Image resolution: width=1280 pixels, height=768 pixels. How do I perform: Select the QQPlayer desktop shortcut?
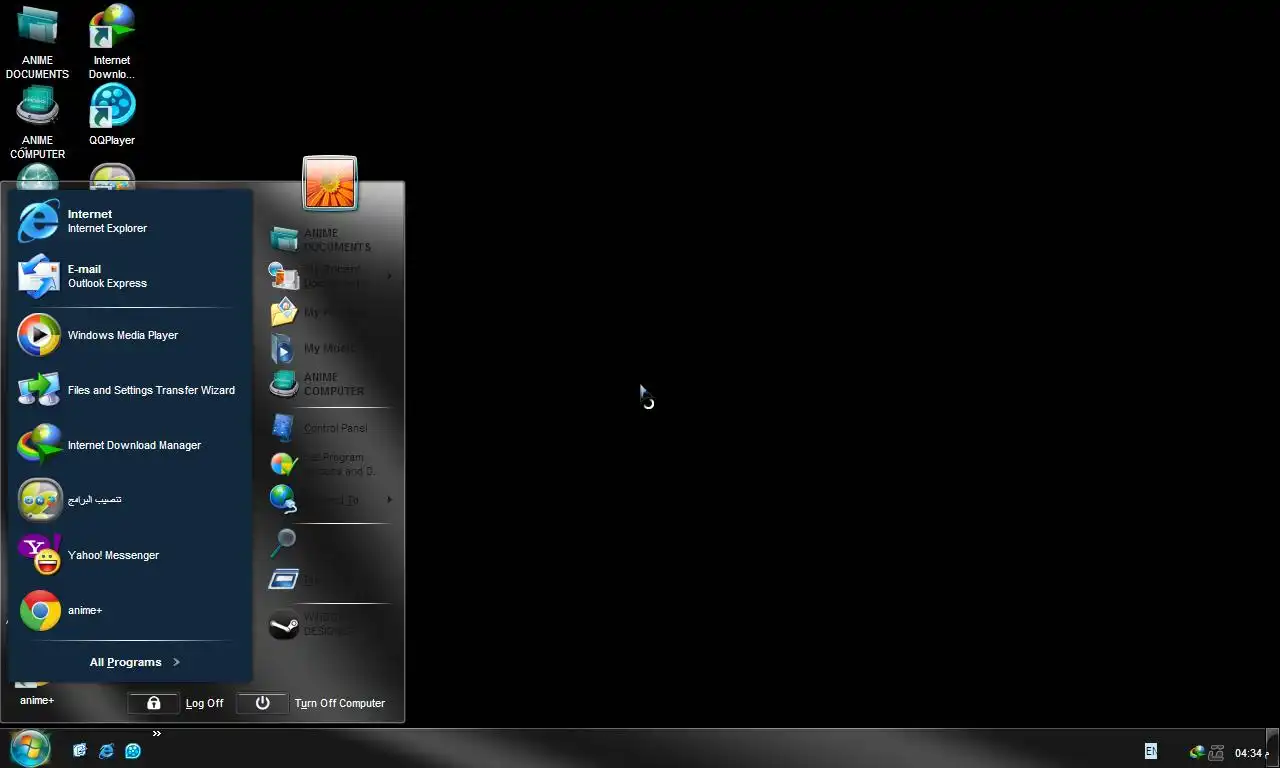click(x=112, y=116)
